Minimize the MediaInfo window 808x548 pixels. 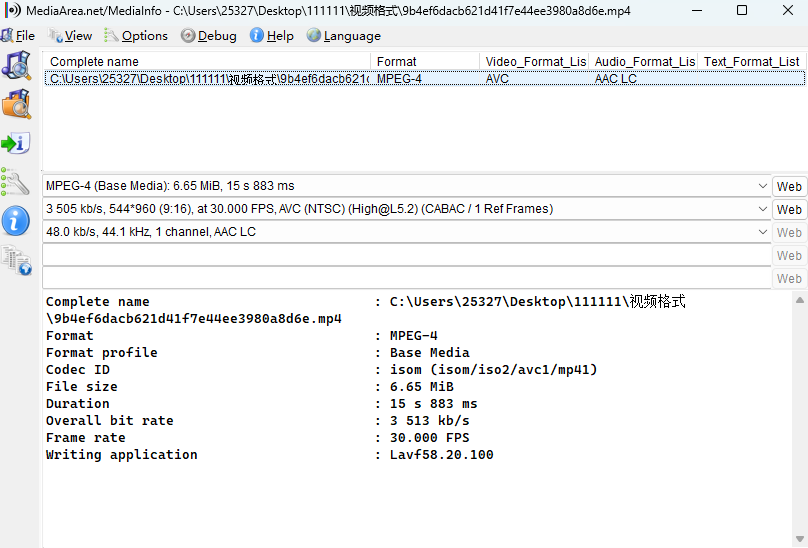(697, 10)
